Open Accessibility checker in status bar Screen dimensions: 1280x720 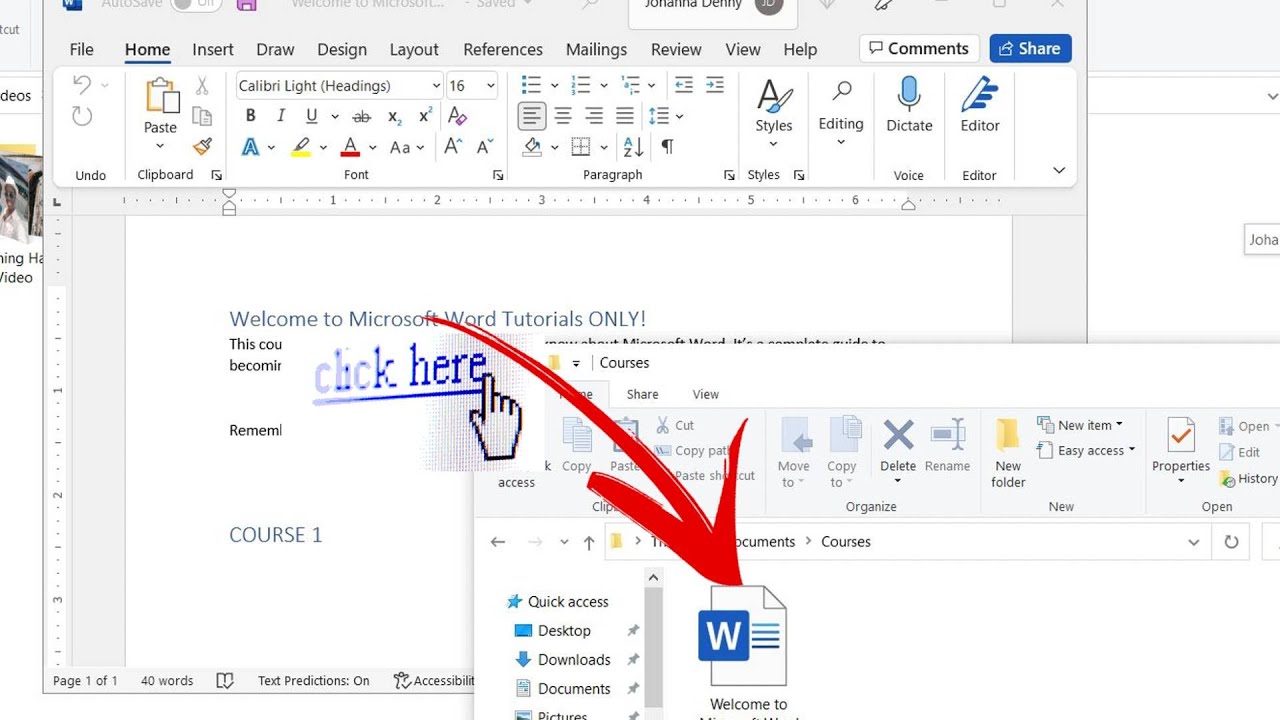click(434, 681)
